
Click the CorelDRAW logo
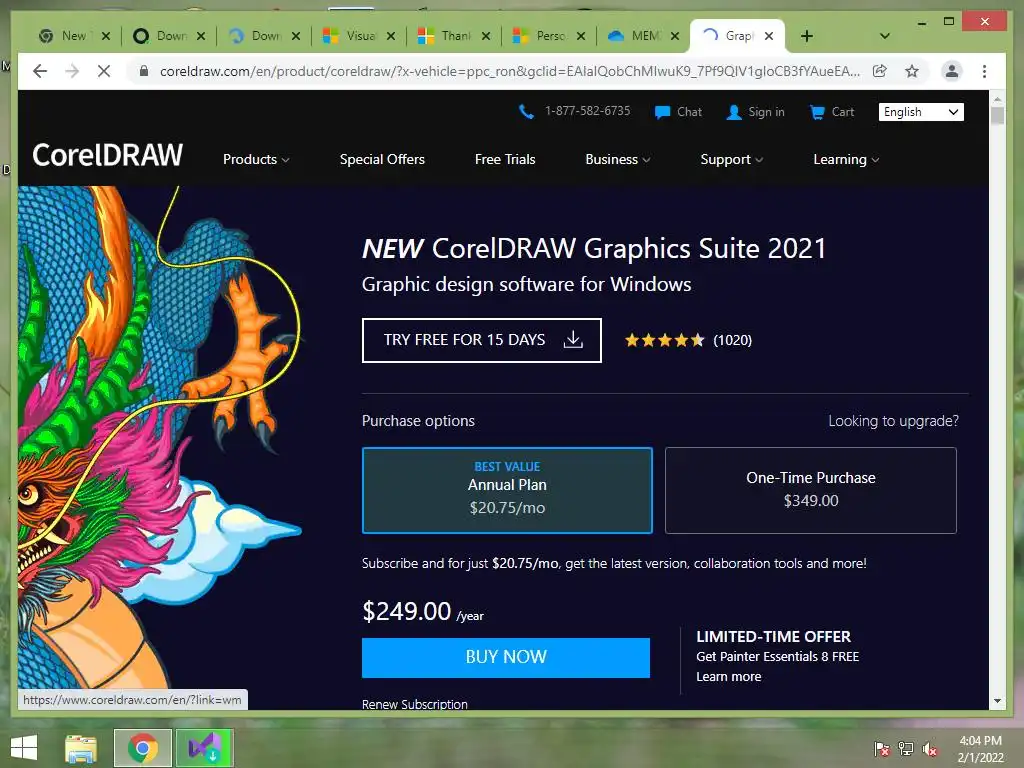coord(108,155)
